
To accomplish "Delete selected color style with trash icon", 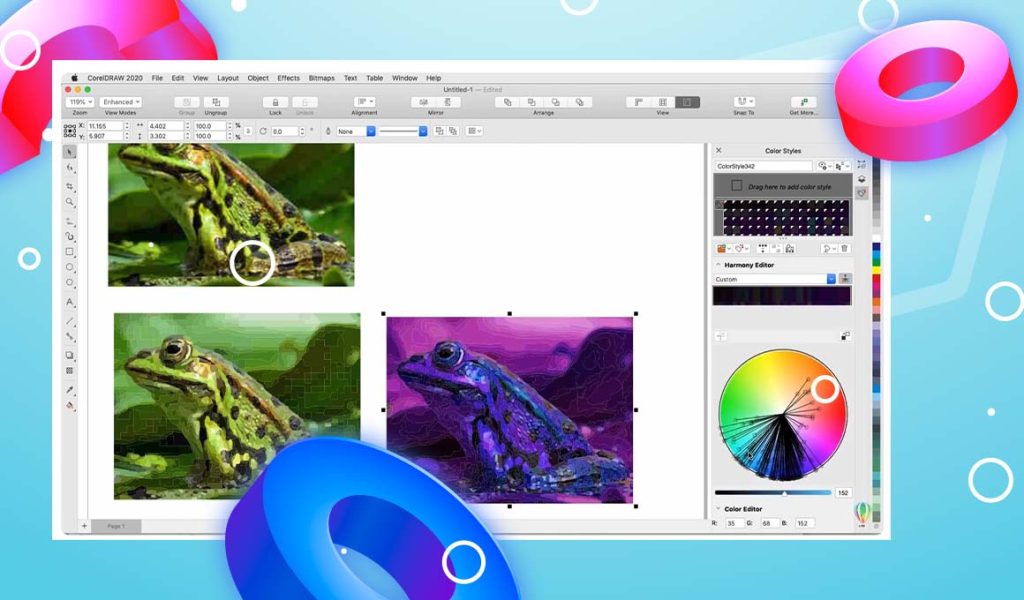I will pyautogui.click(x=844, y=249).
